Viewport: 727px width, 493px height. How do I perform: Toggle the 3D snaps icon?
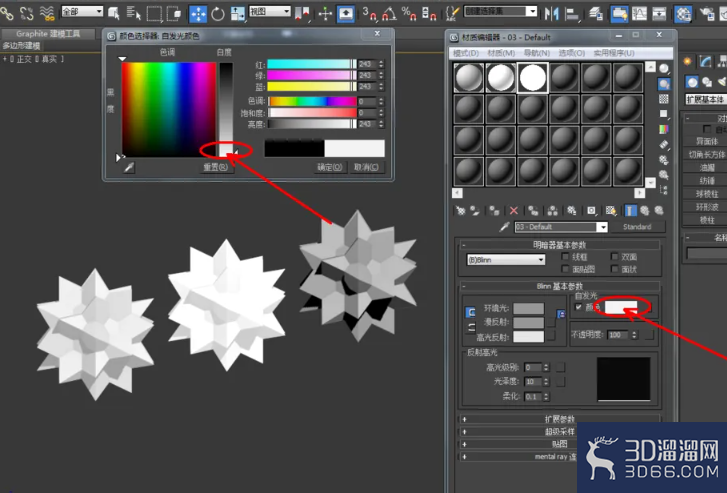point(370,14)
